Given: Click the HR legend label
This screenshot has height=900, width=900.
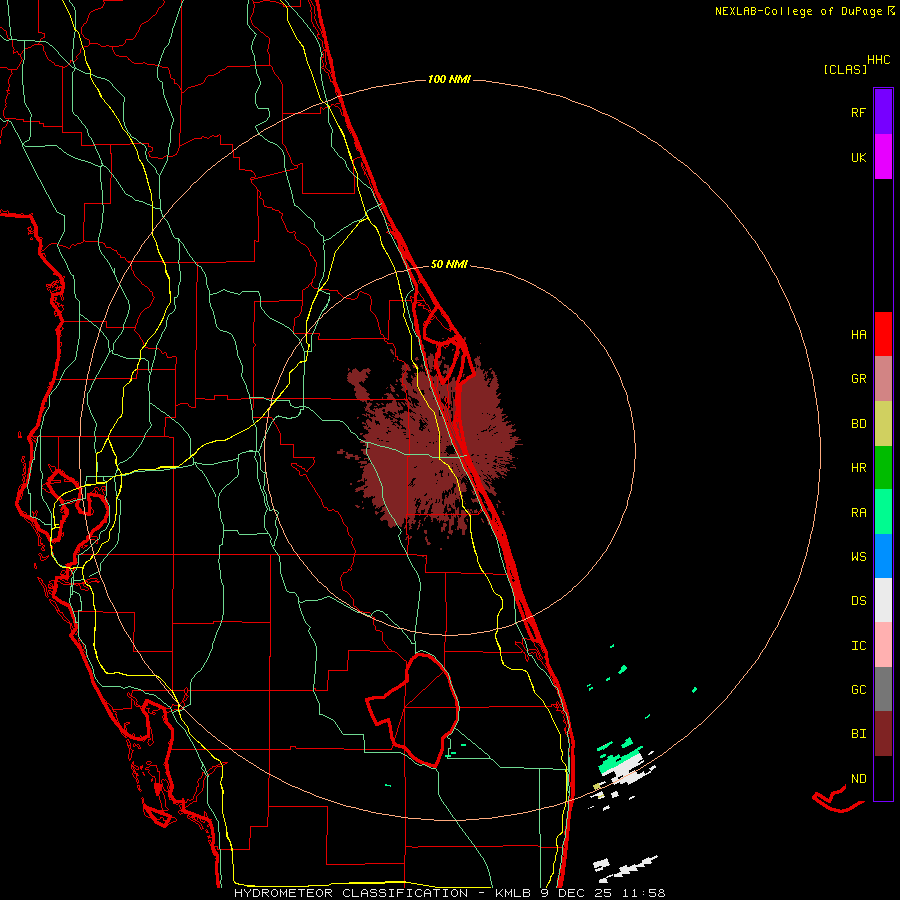Looking at the screenshot, I should pos(858,467).
